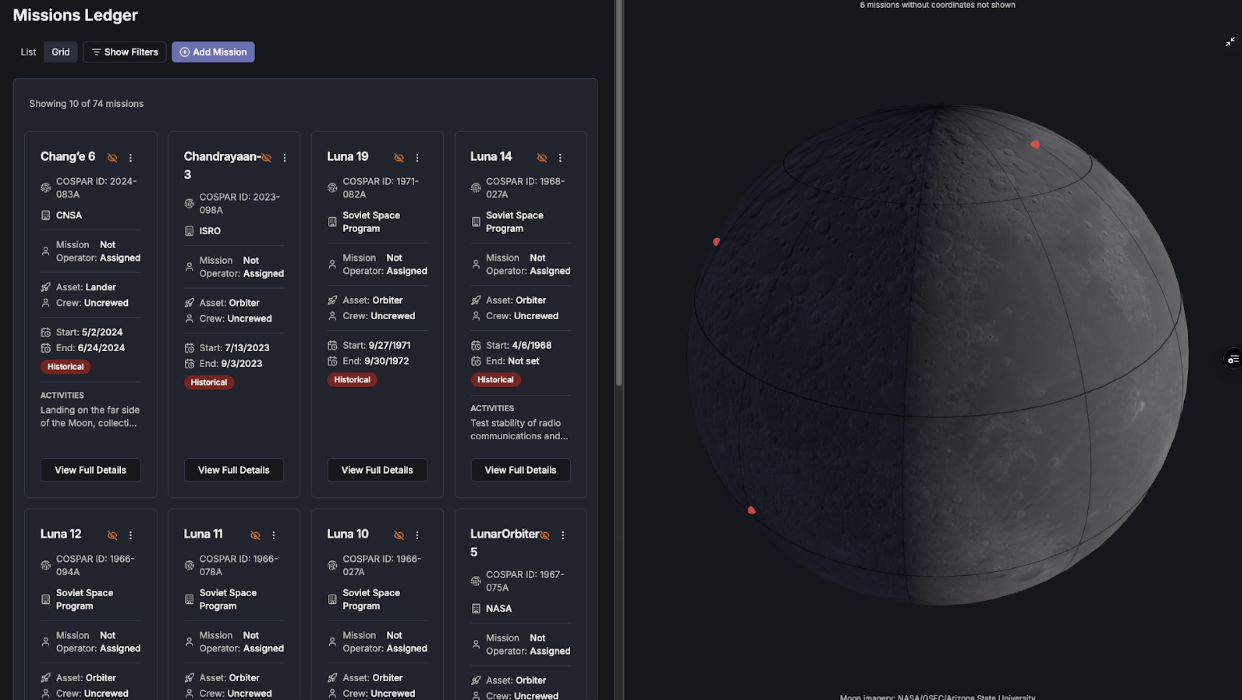
Task: Click the Missions Ledger heading
Action: pos(75,15)
